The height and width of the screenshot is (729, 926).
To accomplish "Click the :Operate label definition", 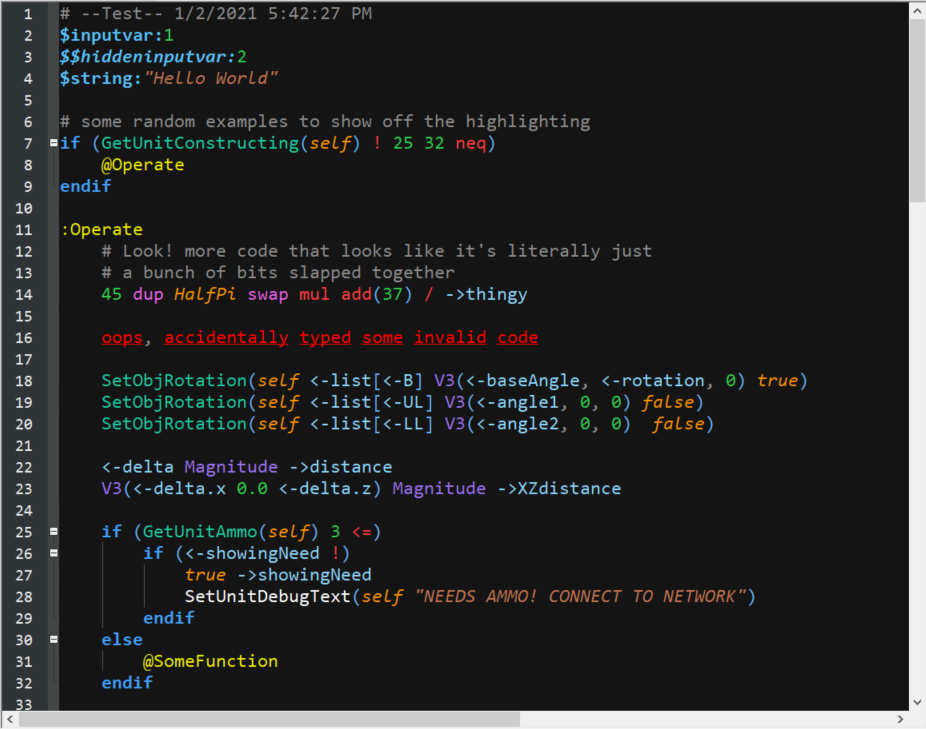I will coord(102,230).
